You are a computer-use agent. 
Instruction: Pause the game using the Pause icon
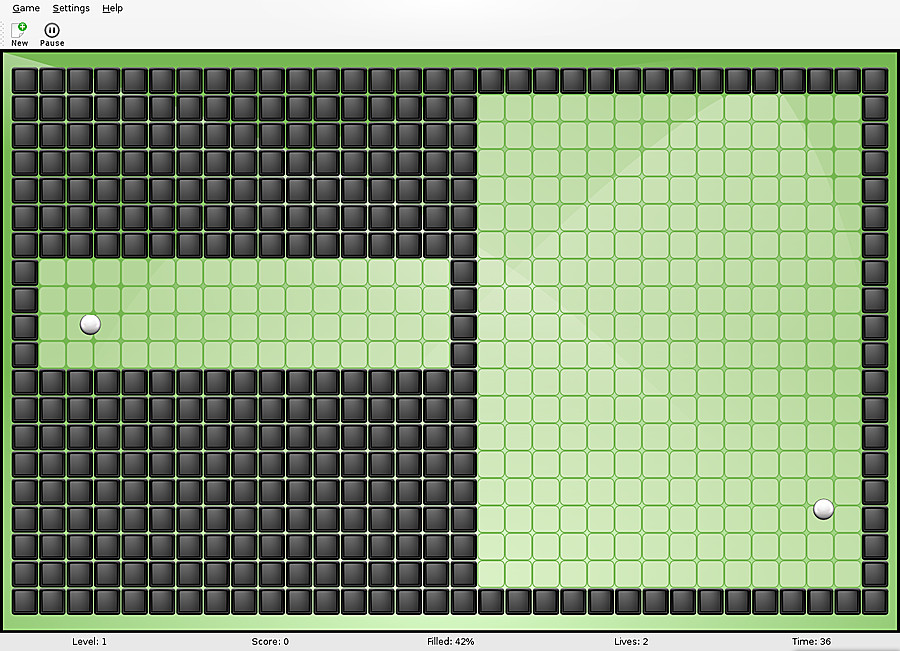52,34
